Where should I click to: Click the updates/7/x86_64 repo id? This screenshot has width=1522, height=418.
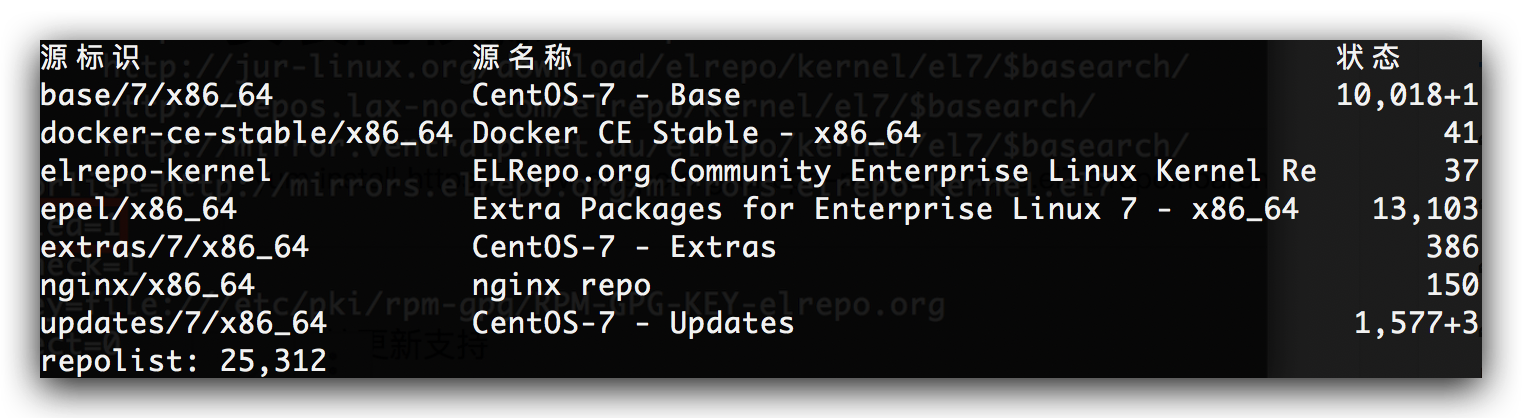tap(183, 323)
